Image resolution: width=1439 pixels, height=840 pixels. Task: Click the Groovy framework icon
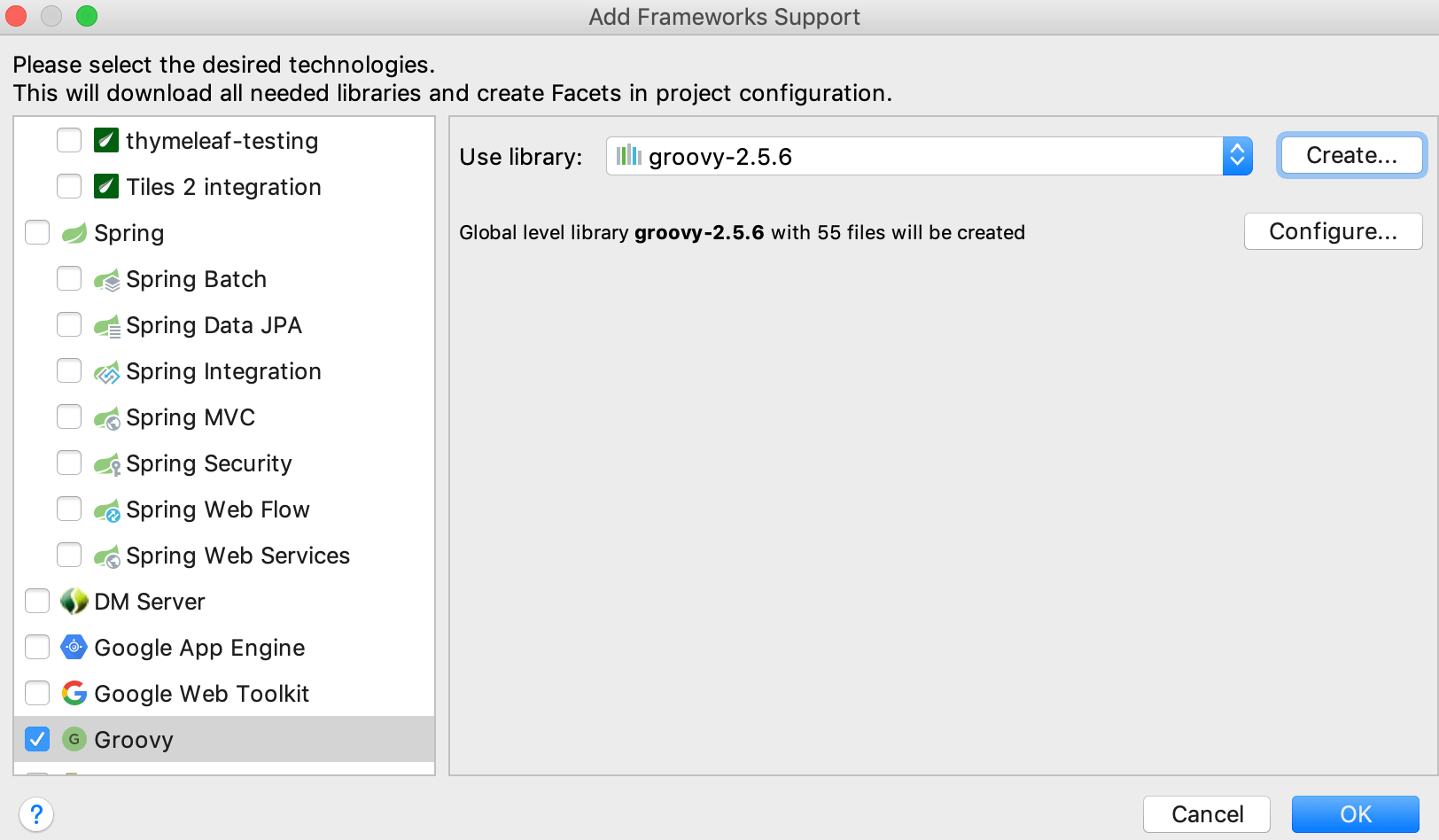[x=74, y=739]
